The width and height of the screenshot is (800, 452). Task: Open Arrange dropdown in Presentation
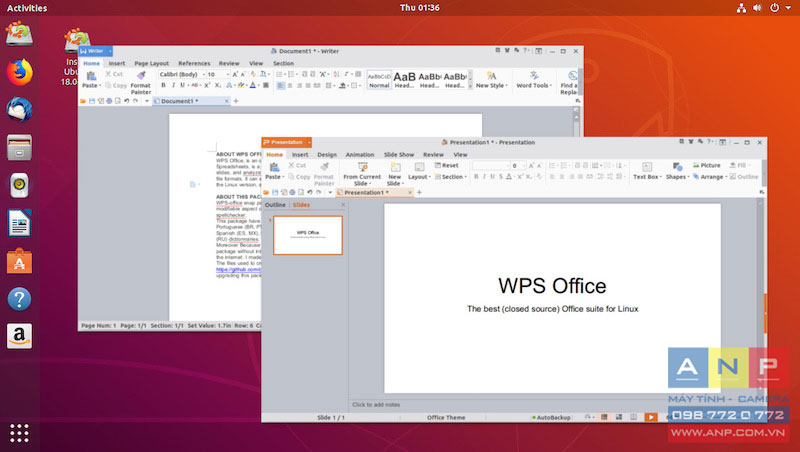[710, 177]
